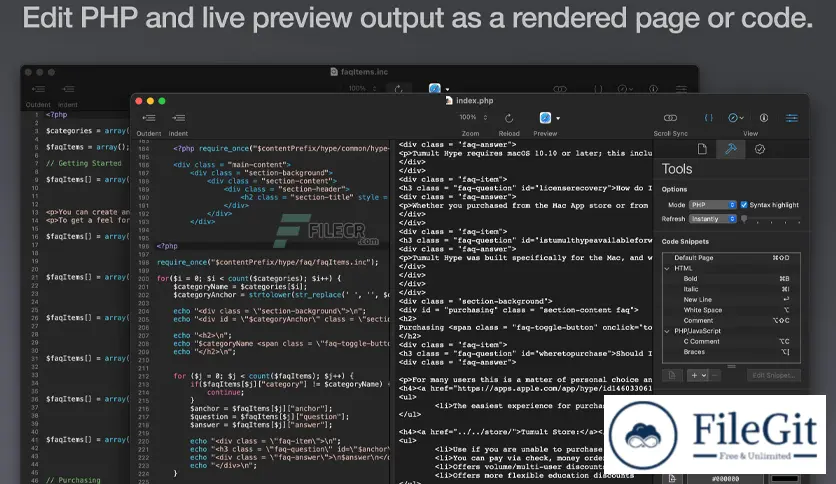Screen dimensions: 836x484
Task: Click the Tumult Store link line in preview
Action: click(500, 432)
